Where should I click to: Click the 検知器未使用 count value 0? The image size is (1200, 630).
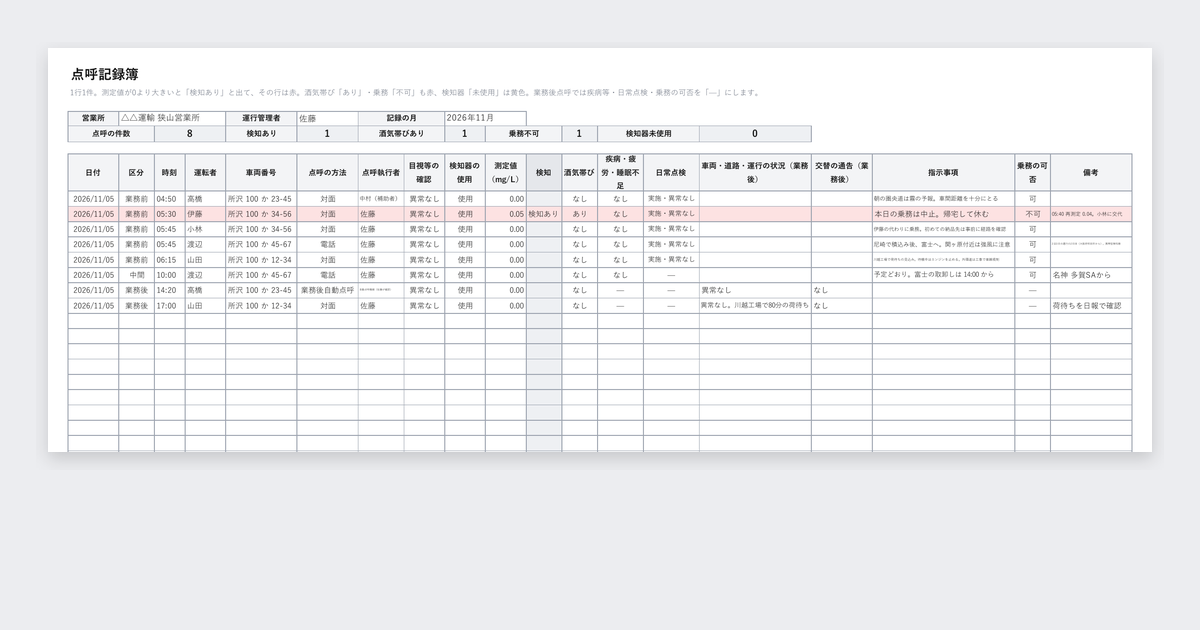[x=755, y=133]
